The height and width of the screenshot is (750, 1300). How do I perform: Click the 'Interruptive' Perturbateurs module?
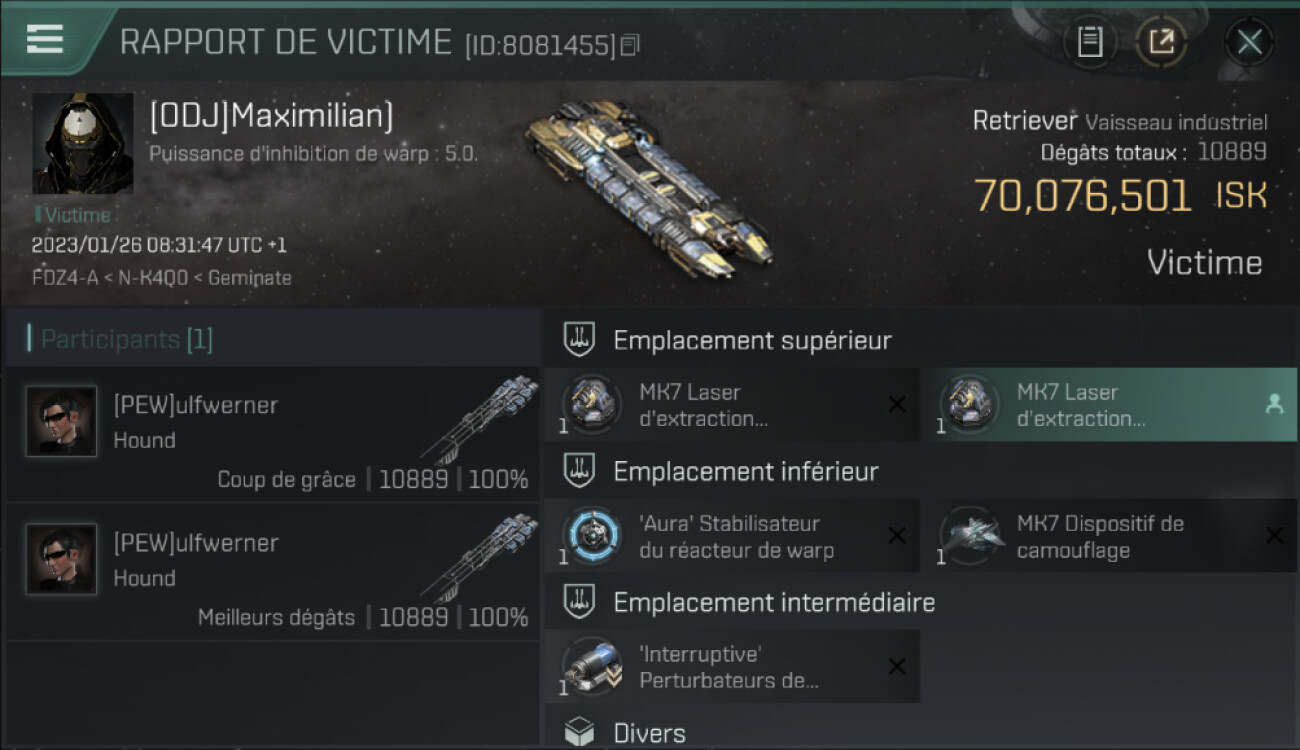732,666
